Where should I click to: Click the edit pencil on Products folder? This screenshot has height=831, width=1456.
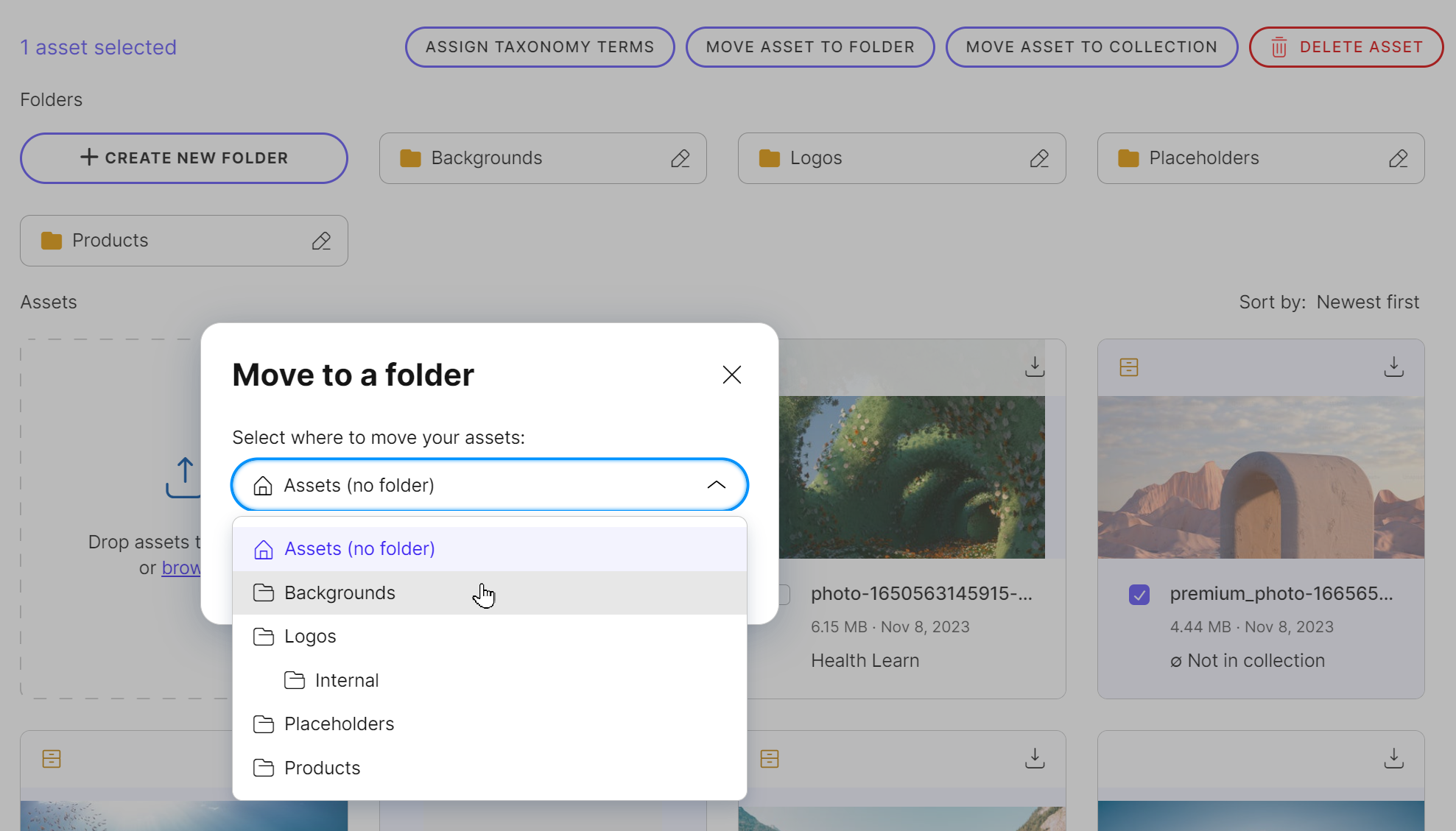point(321,241)
